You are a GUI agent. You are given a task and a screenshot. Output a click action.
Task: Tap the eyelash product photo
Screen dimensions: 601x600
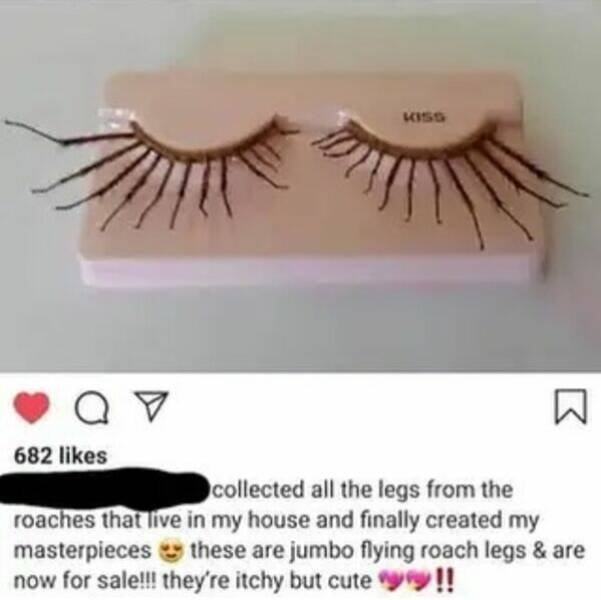tap(300, 186)
